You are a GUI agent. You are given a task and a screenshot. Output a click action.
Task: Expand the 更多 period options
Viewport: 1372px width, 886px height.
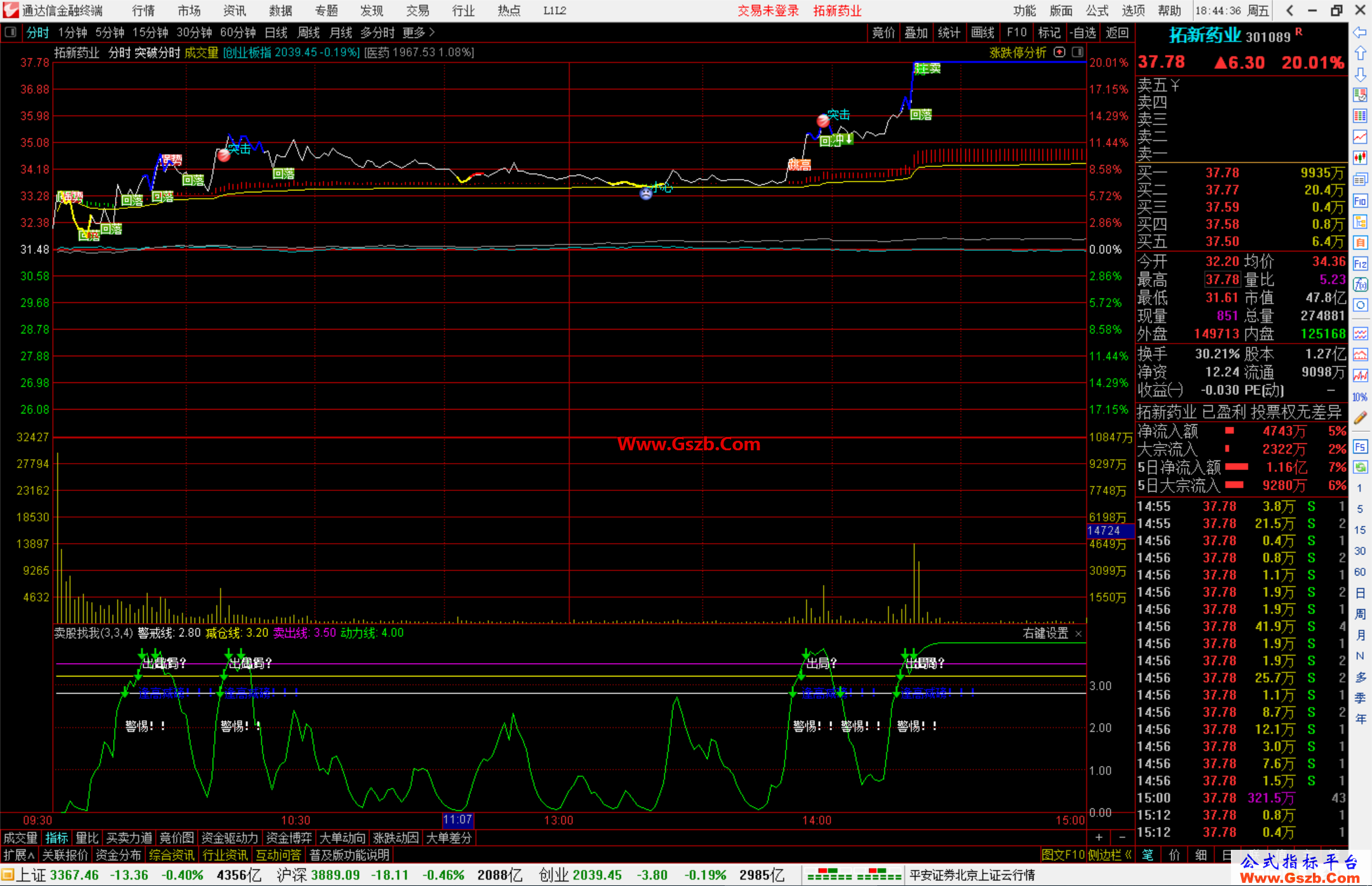coord(419,32)
